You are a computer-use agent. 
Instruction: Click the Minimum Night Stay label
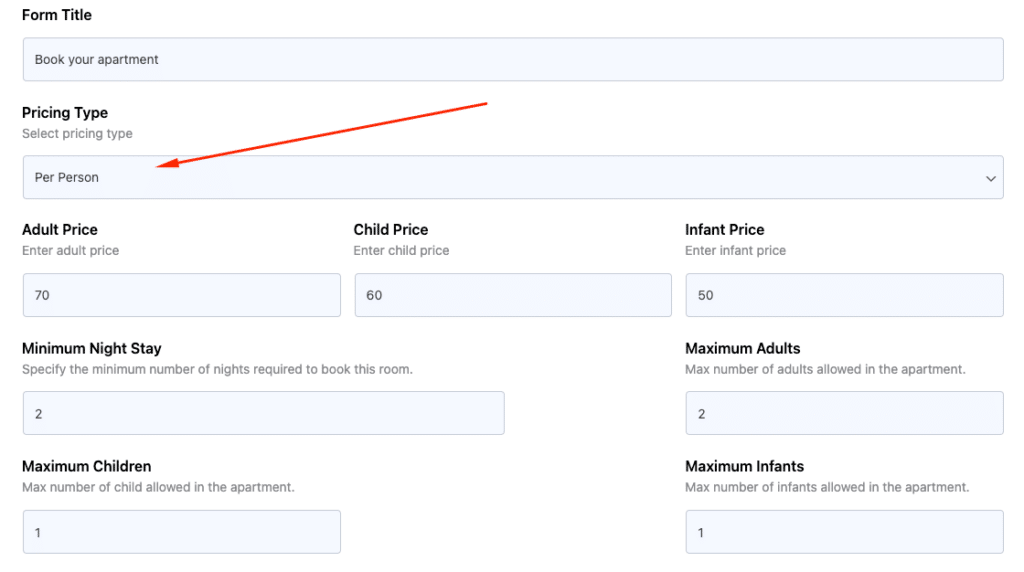[x=91, y=349]
